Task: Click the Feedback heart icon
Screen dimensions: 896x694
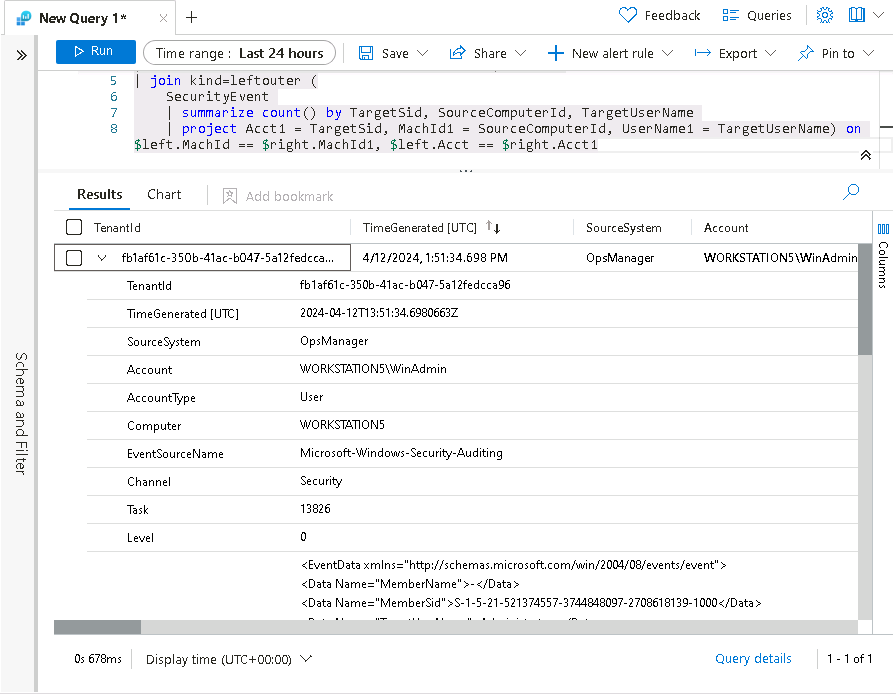Action: 627,15
